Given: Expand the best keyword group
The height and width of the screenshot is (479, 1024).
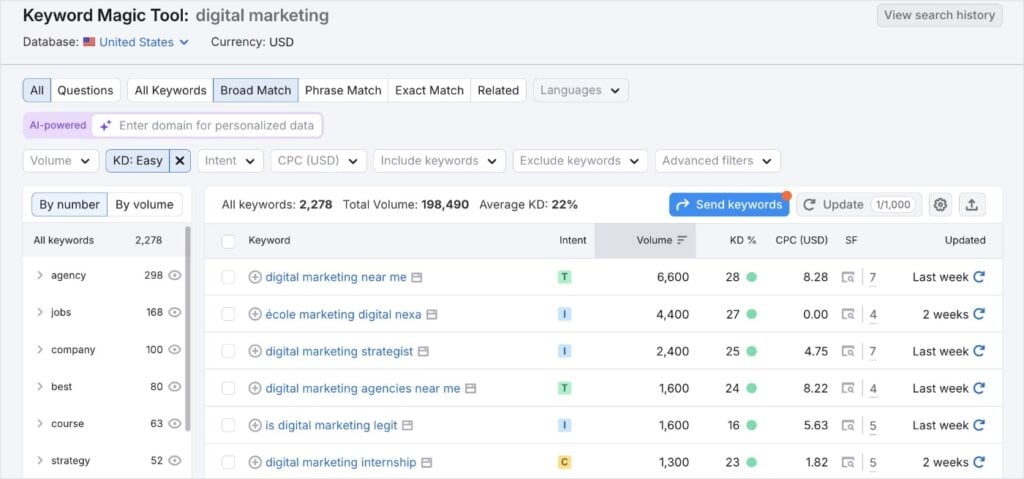Looking at the screenshot, I should pyautogui.click(x=40, y=387).
